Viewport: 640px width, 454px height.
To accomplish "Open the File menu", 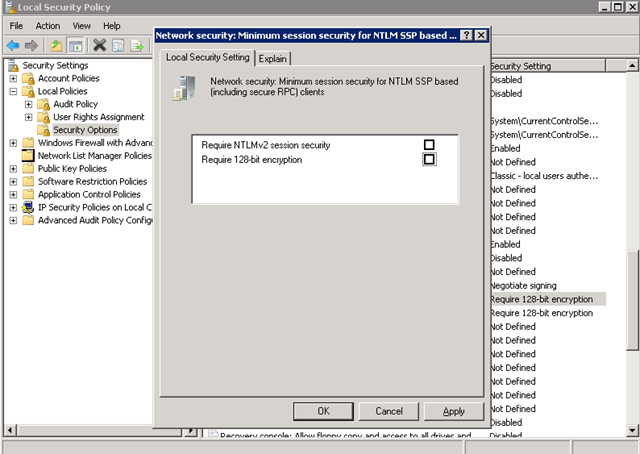I will click(x=16, y=26).
